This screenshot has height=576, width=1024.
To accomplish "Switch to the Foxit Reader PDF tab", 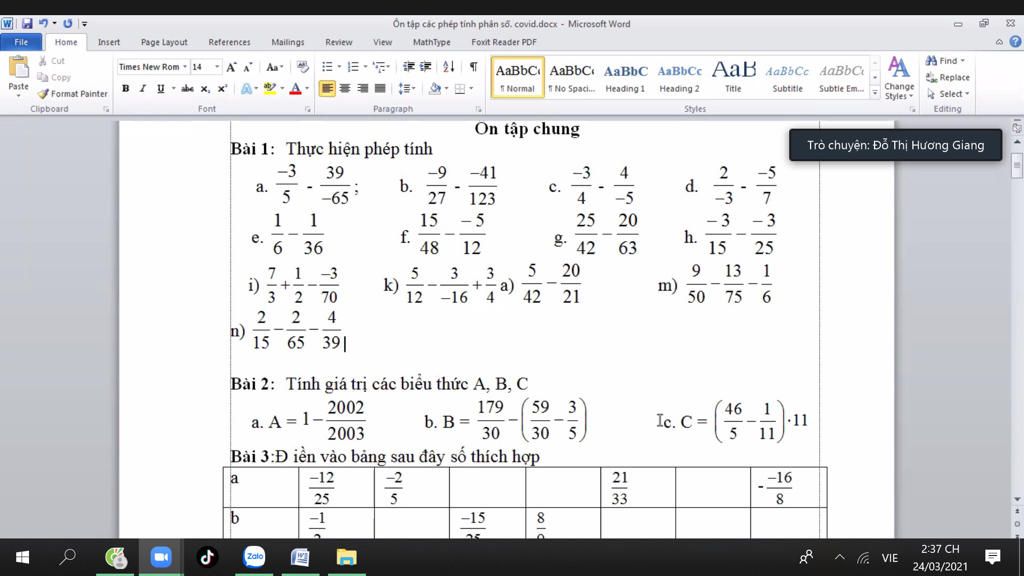I will pyautogui.click(x=504, y=42).
